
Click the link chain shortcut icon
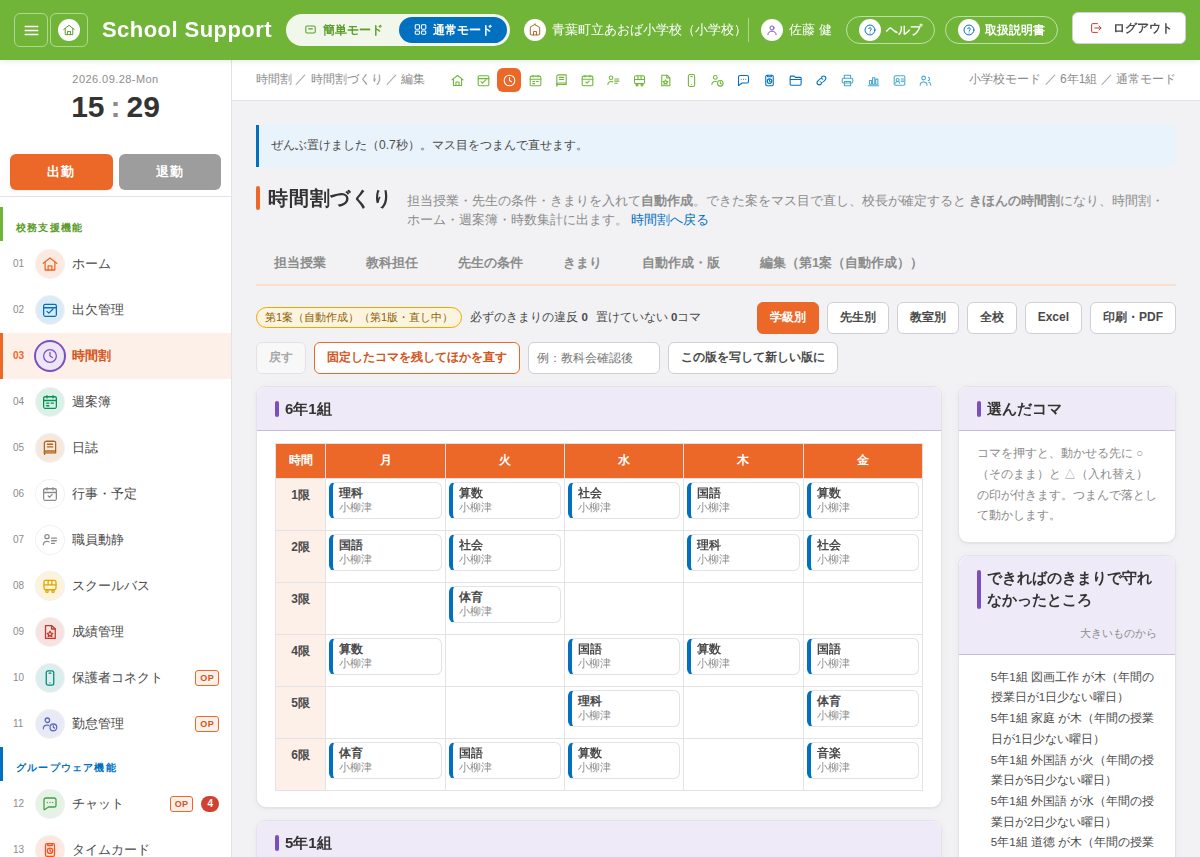821,80
